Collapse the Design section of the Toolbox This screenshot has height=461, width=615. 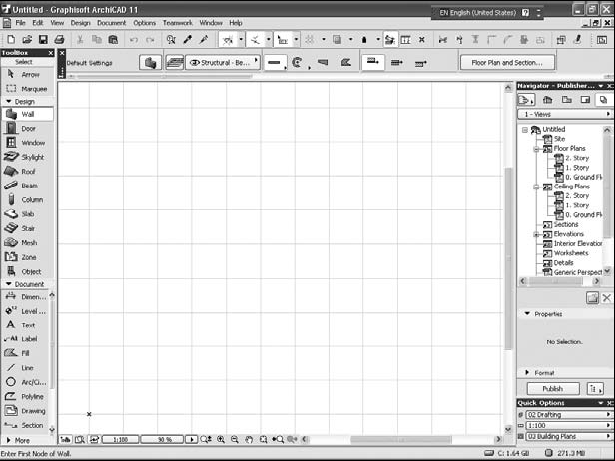pos(8,101)
